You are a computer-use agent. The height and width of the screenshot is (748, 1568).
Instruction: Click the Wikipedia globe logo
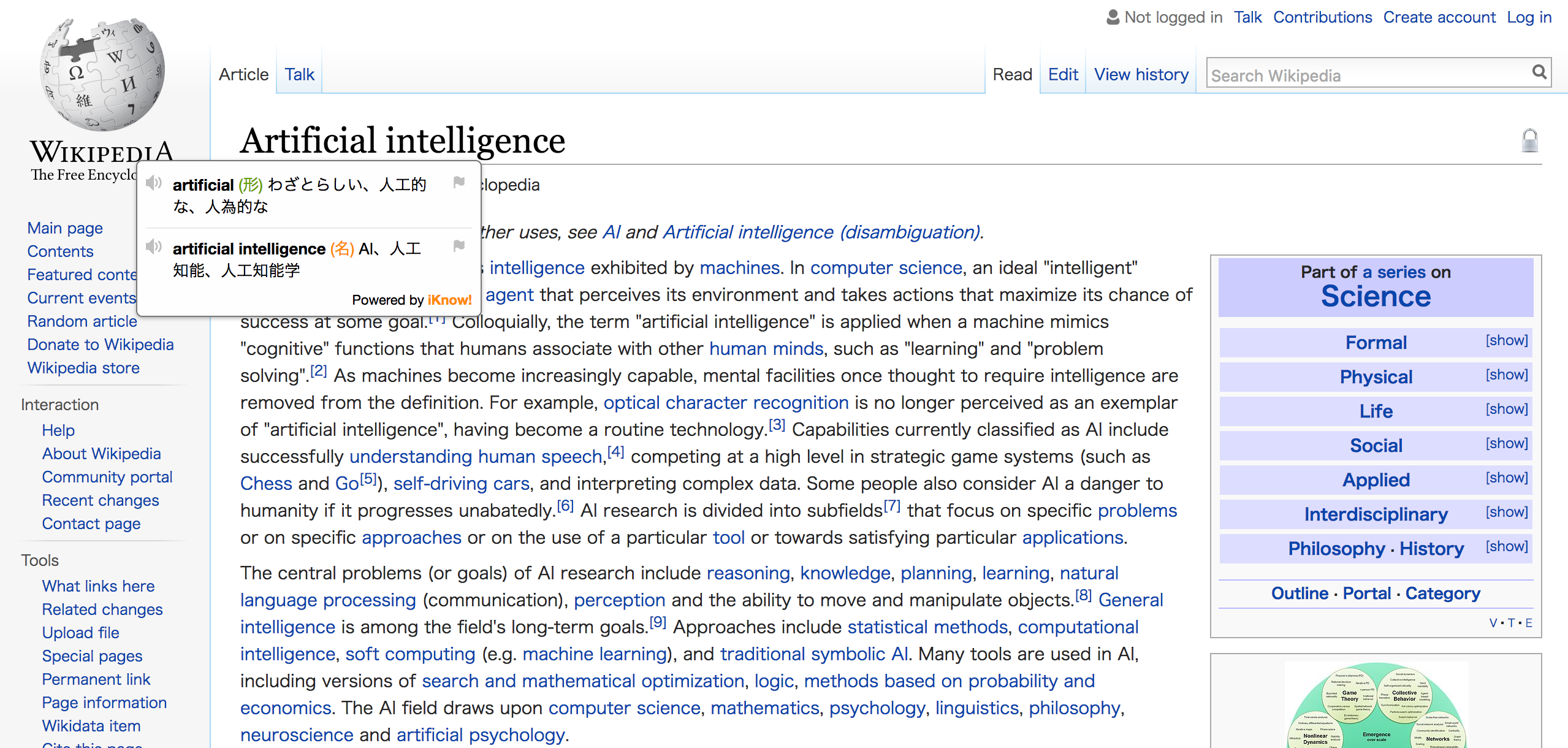coord(102,74)
